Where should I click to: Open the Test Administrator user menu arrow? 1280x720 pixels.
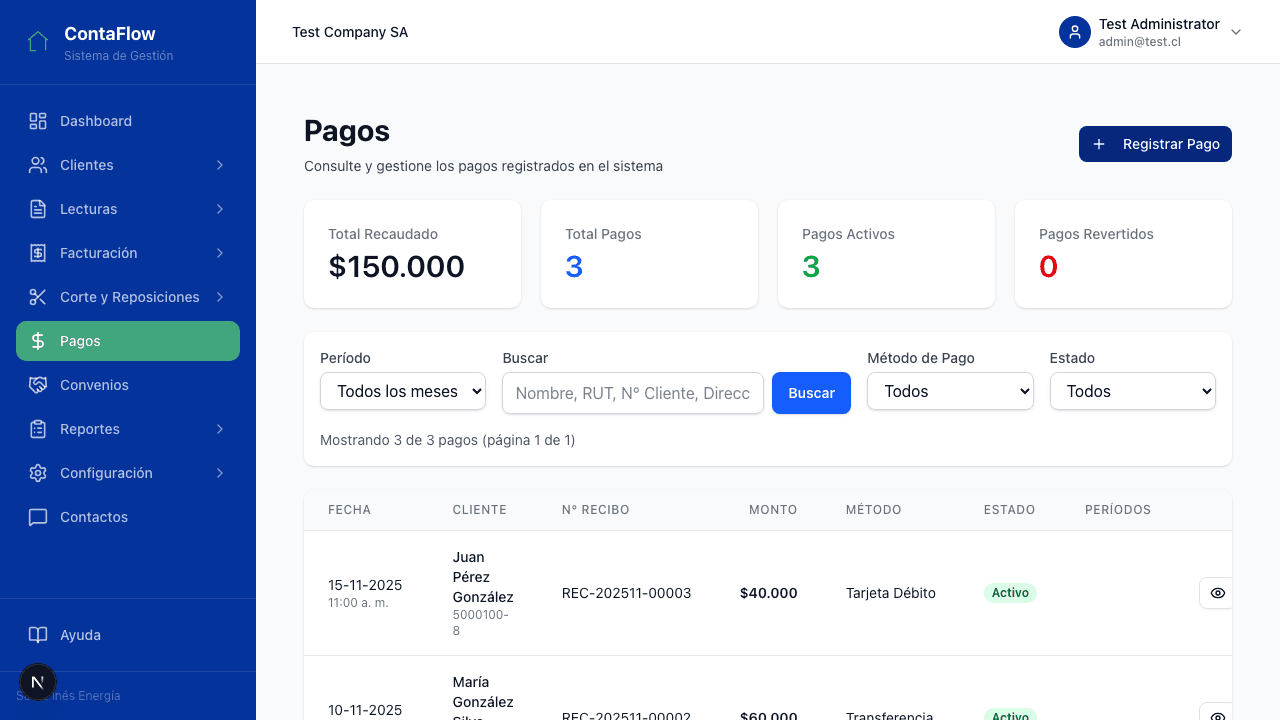pyautogui.click(x=1236, y=32)
